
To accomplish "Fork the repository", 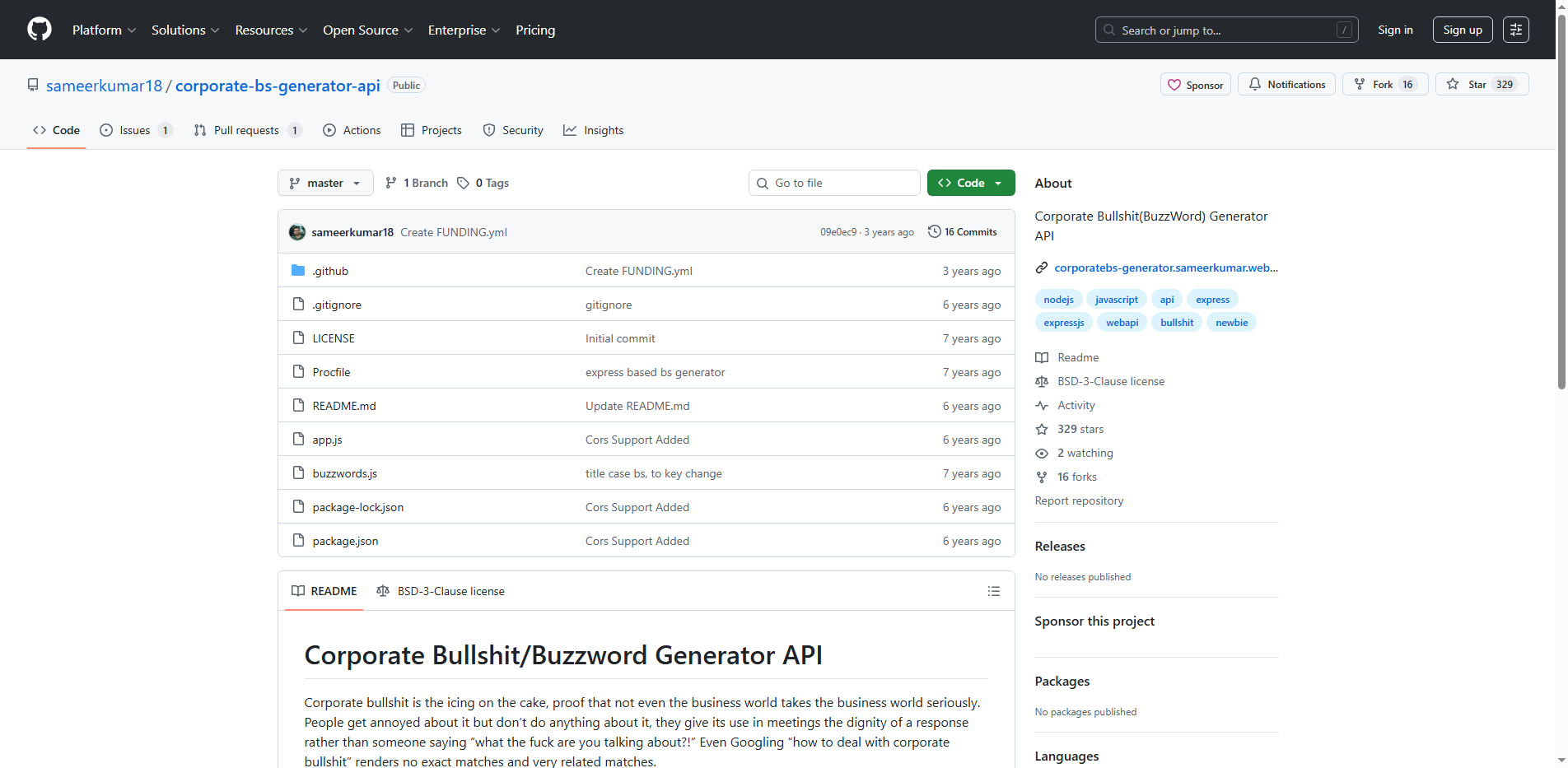I will [1385, 85].
